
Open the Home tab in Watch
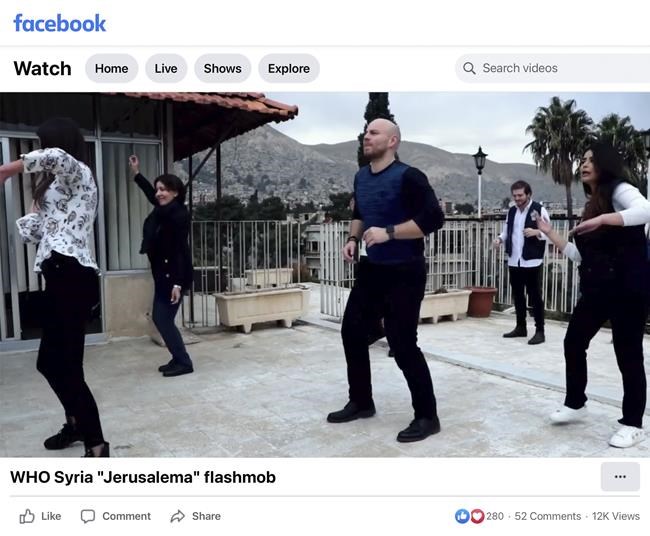[x=112, y=68]
